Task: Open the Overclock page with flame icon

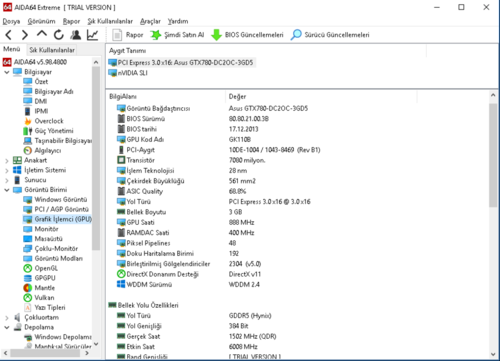Action: point(43,121)
